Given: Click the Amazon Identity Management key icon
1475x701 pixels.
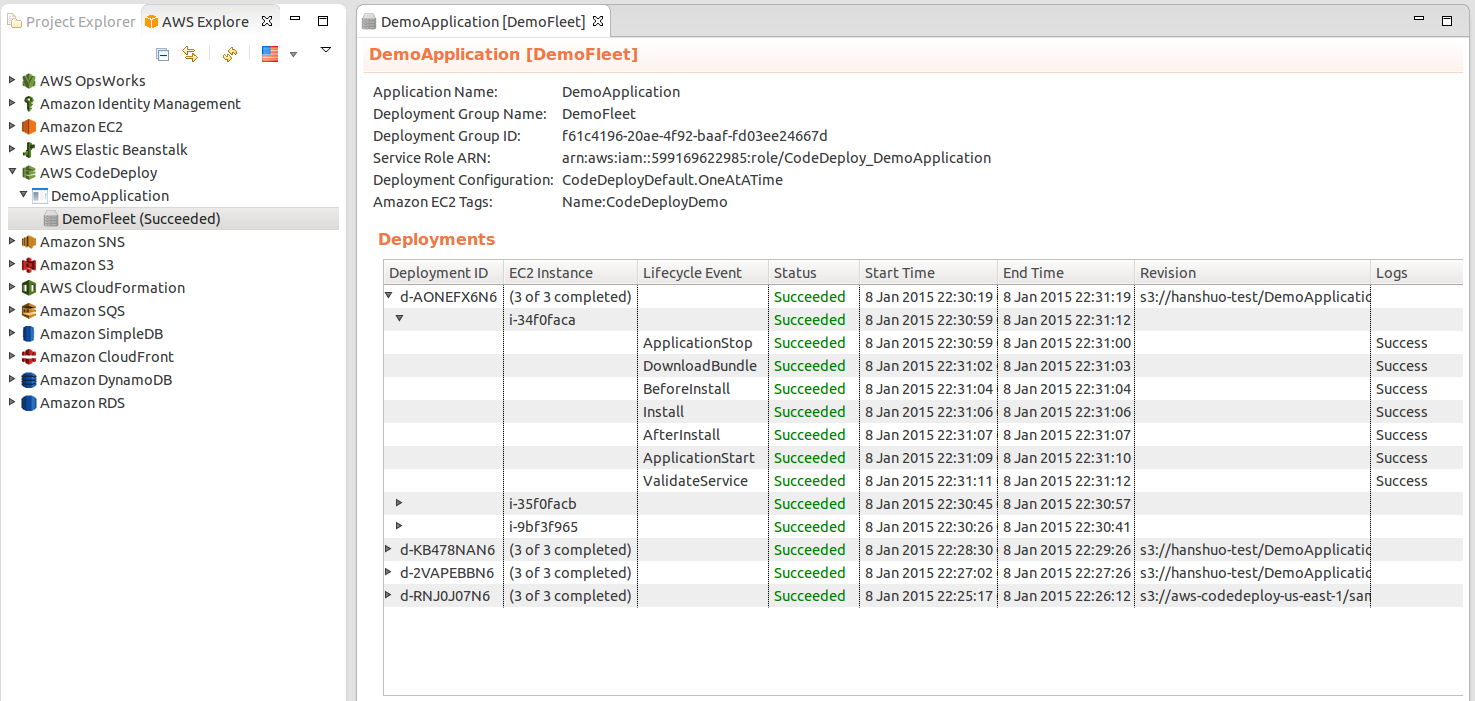Looking at the screenshot, I should pyautogui.click(x=29, y=104).
